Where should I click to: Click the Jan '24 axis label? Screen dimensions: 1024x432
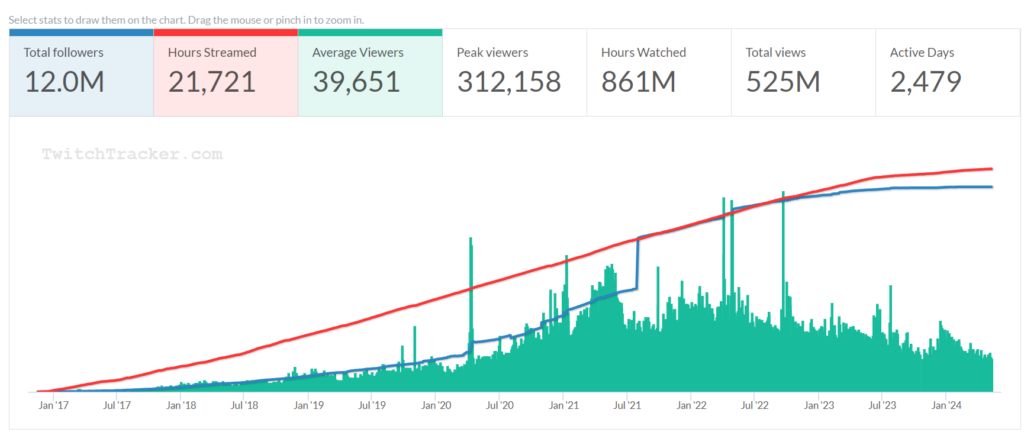pos(947,406)
